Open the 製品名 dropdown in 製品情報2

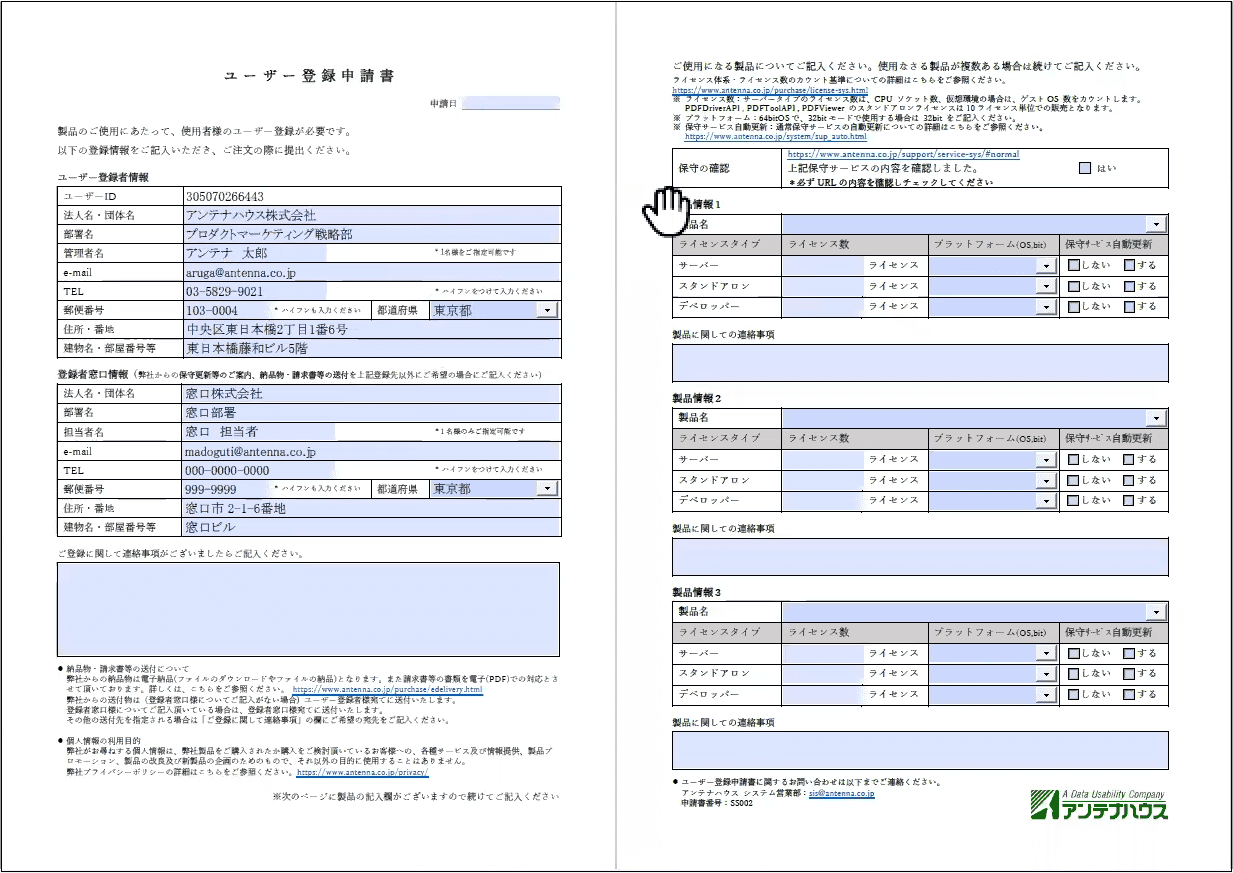[1157, 419]
